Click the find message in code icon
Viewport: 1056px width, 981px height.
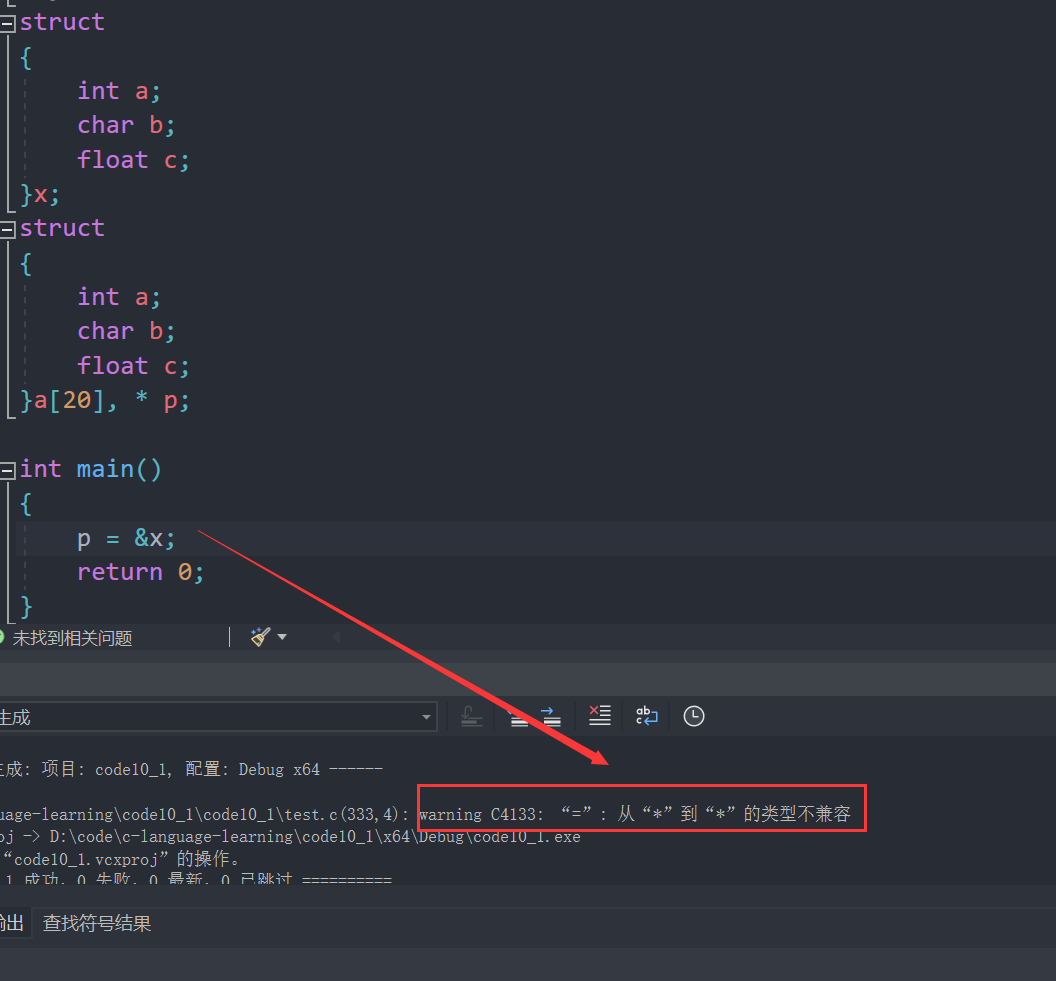coord(471,716)
